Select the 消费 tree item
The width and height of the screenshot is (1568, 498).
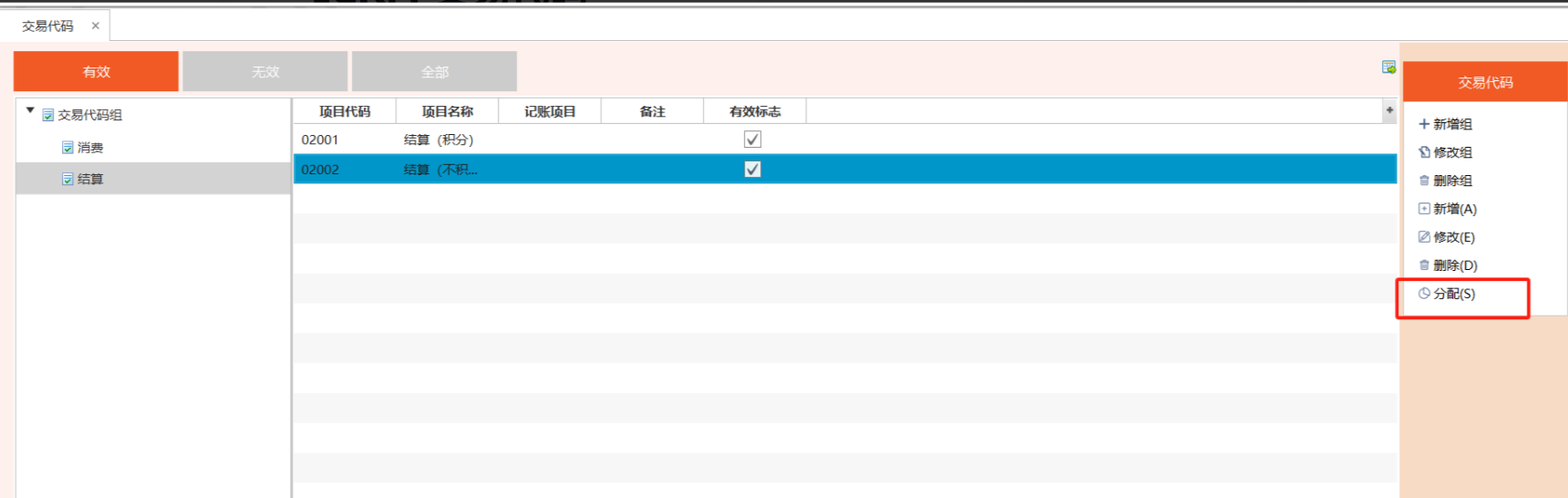pyautogui.click(x=89, y=148)
